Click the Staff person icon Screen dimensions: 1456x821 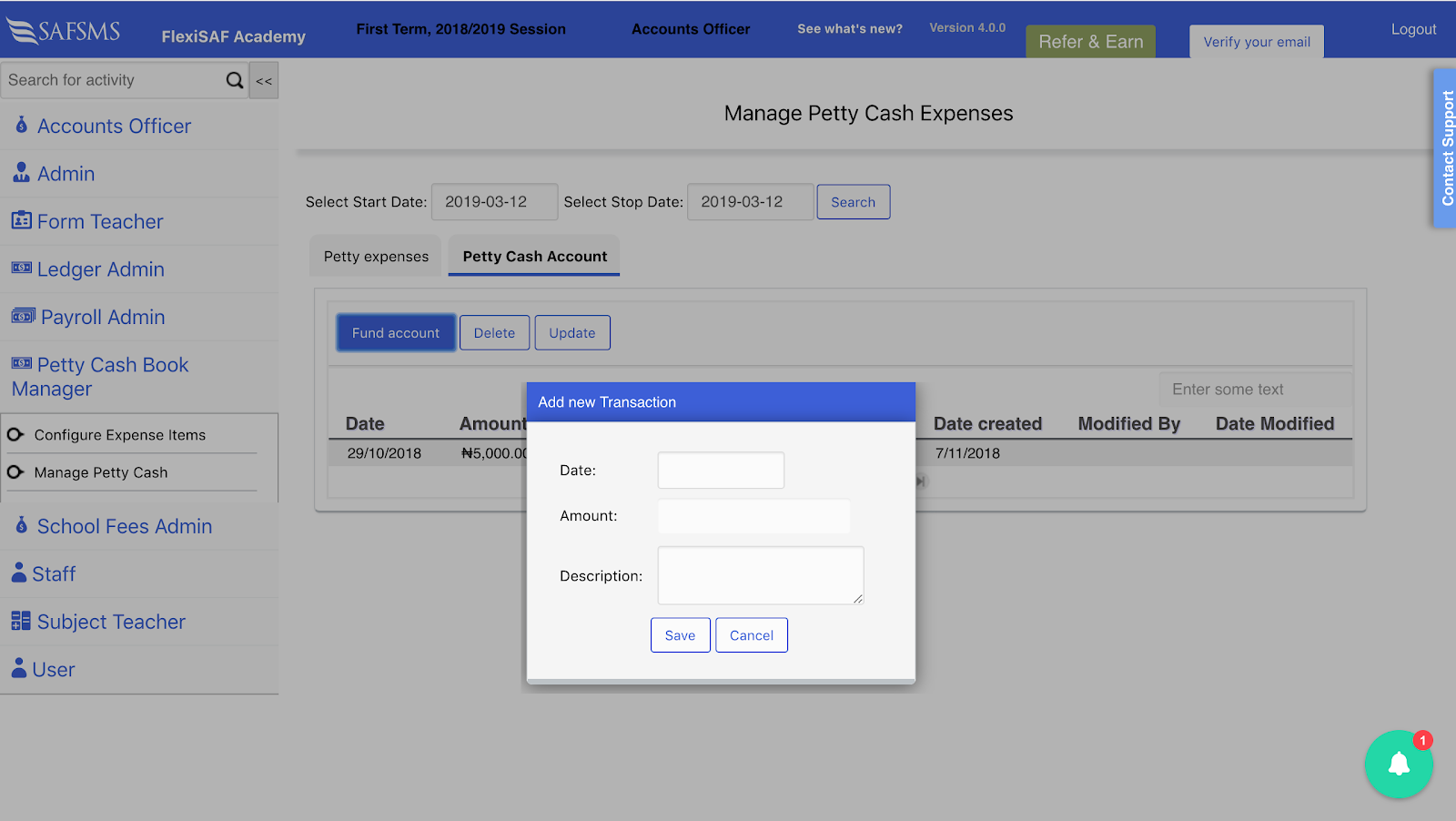coord(19,573)
